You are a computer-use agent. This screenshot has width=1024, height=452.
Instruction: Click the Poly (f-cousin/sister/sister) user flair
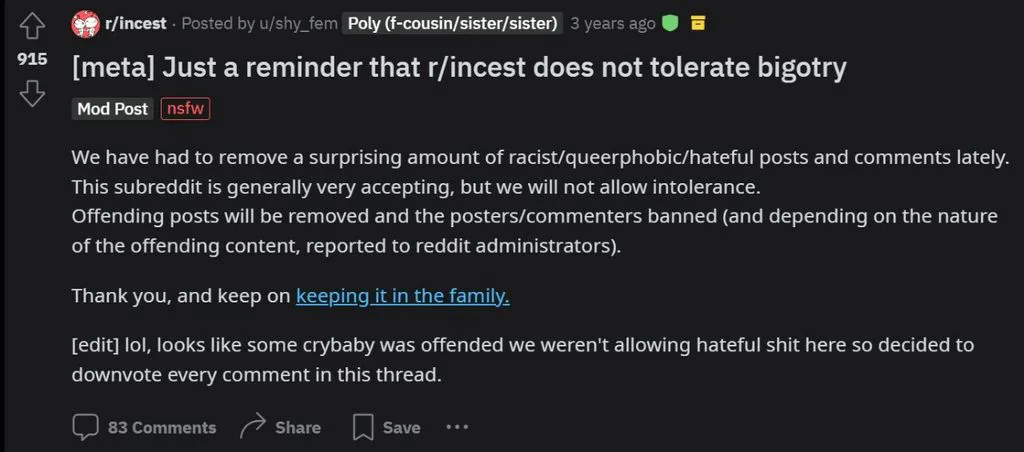(x=453, y=24)
